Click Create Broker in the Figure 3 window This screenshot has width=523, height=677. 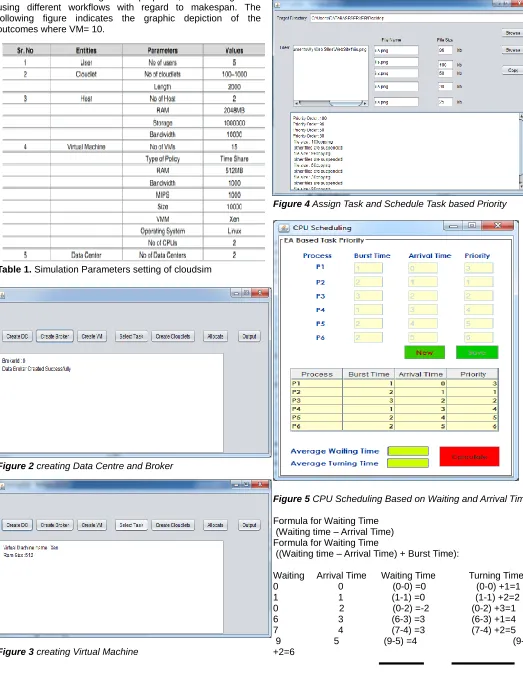pyautogui.click(x=55, y=525)
